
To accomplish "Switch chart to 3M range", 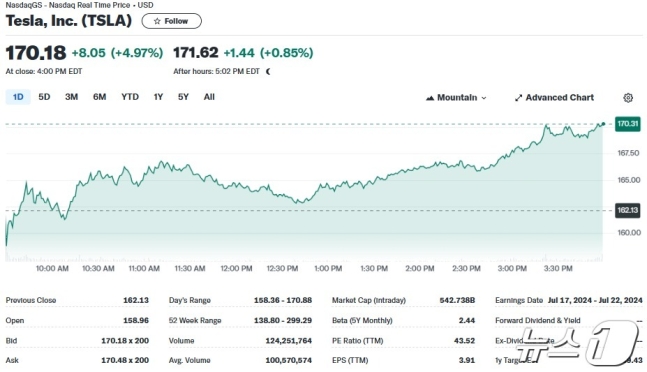I will click(71, 97).
